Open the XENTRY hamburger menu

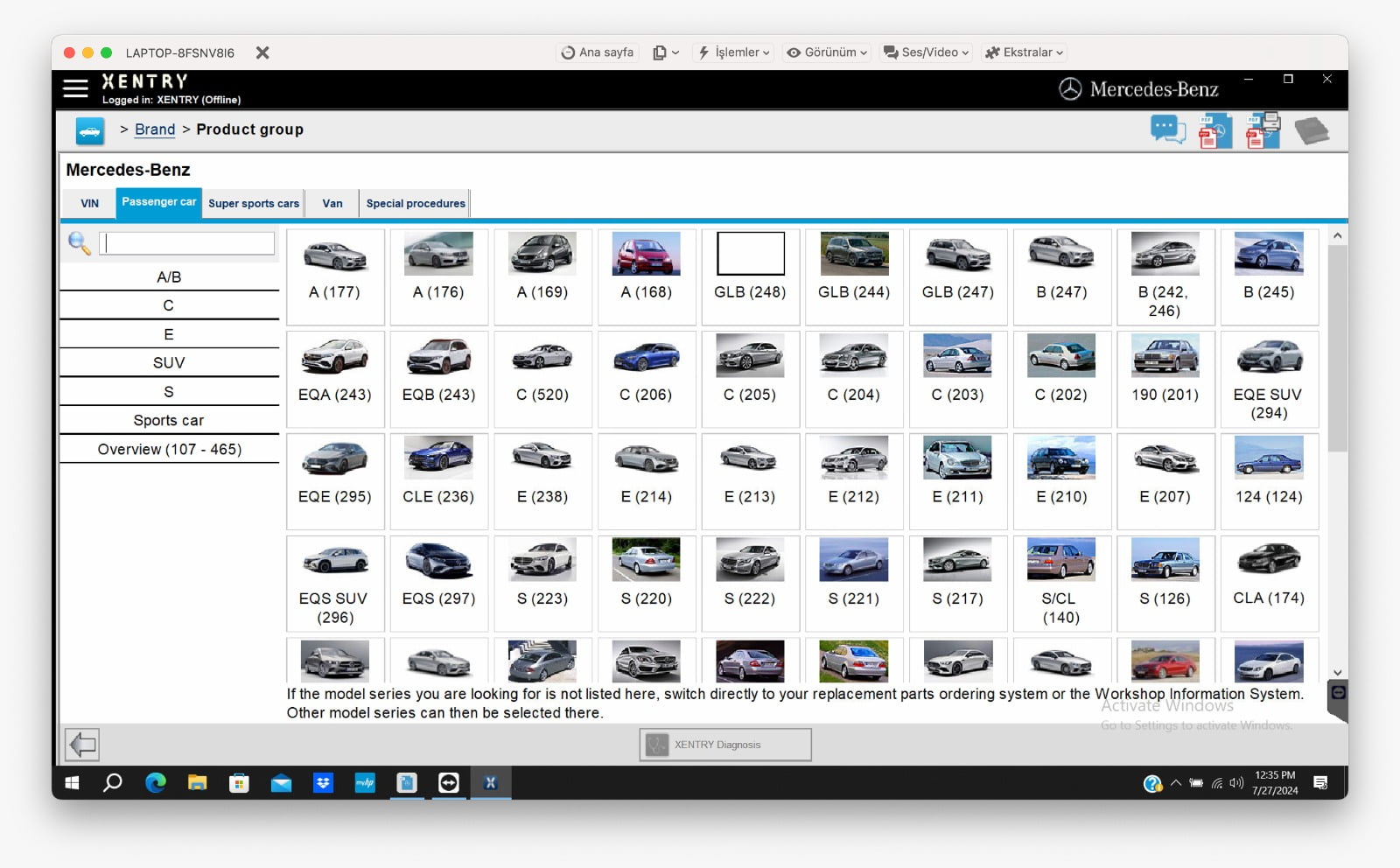click(x=75, y=88)
